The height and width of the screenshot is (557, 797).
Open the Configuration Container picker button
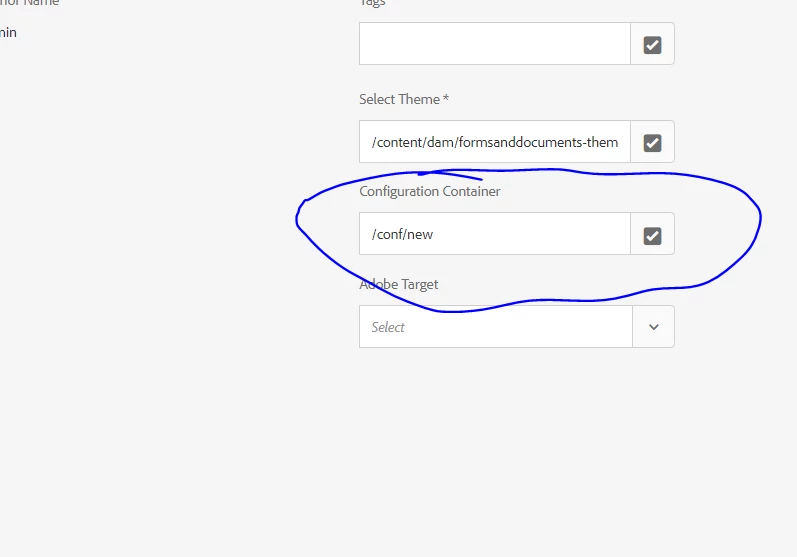point(653,235)
